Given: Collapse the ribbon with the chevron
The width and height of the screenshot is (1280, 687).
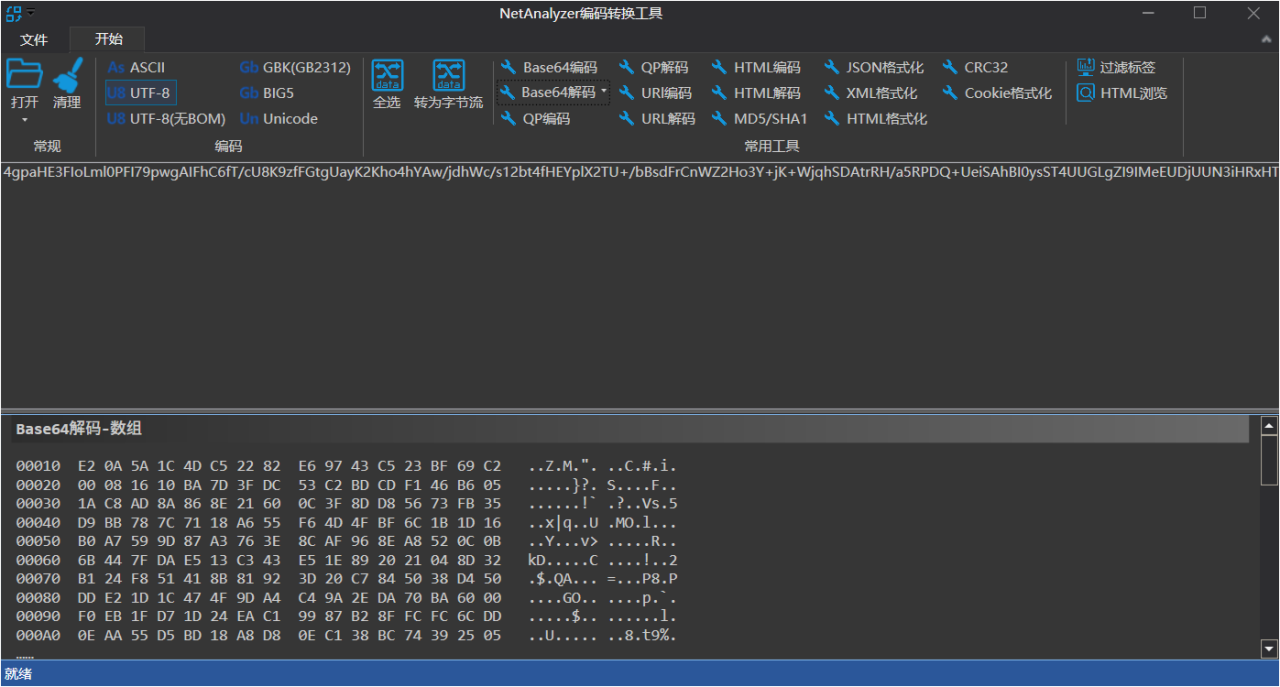Looking at the screenshot, I should (x=1266, y=39).
